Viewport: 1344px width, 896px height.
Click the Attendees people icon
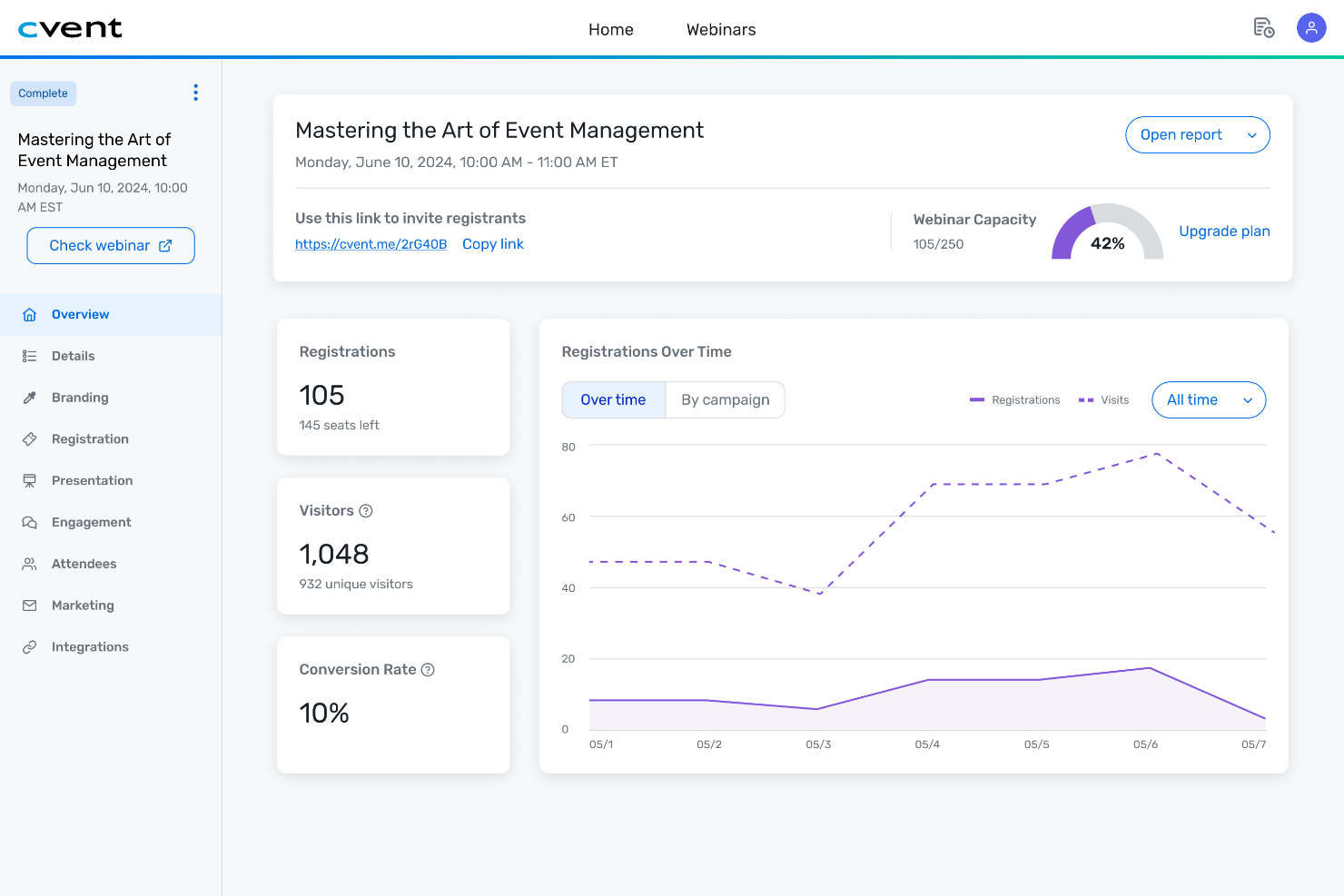(30, 564)
